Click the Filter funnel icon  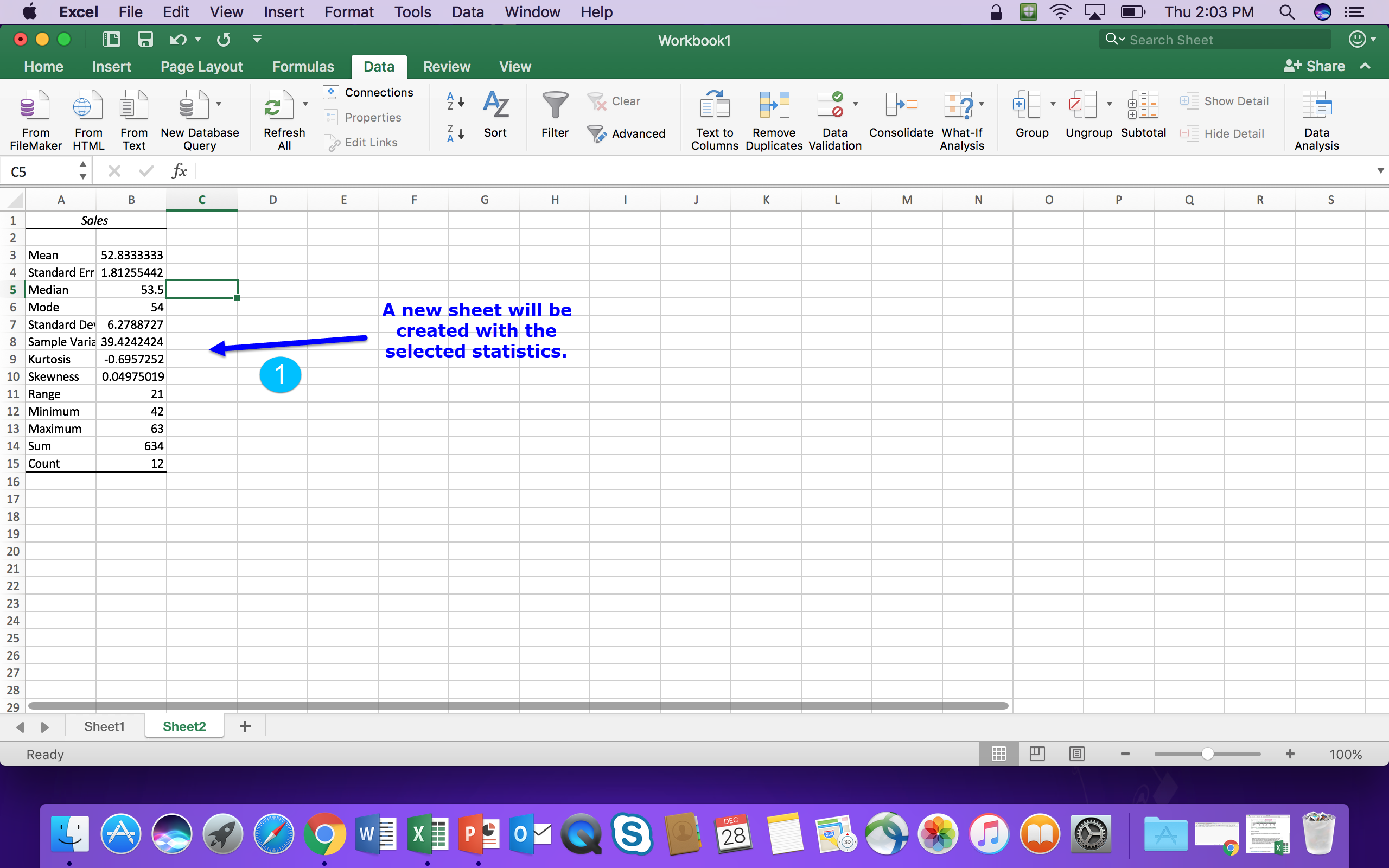click(555, 106)
